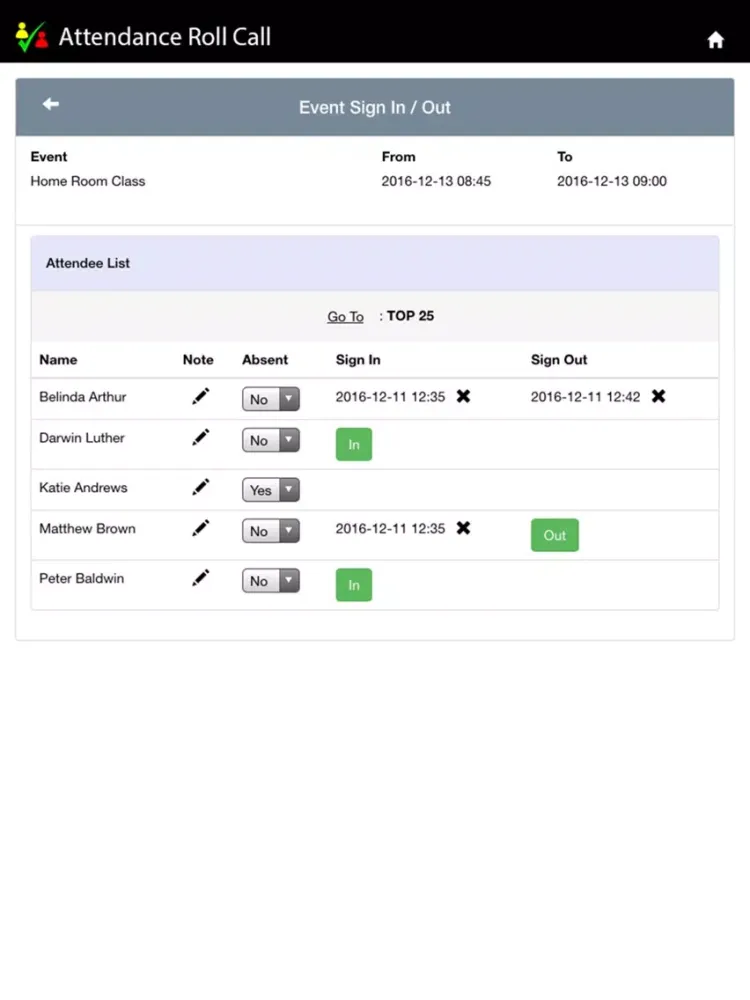Open Darwin Luther's Absent selector
This screenshot has width=750, height=1000.
(x=271, y=440)
